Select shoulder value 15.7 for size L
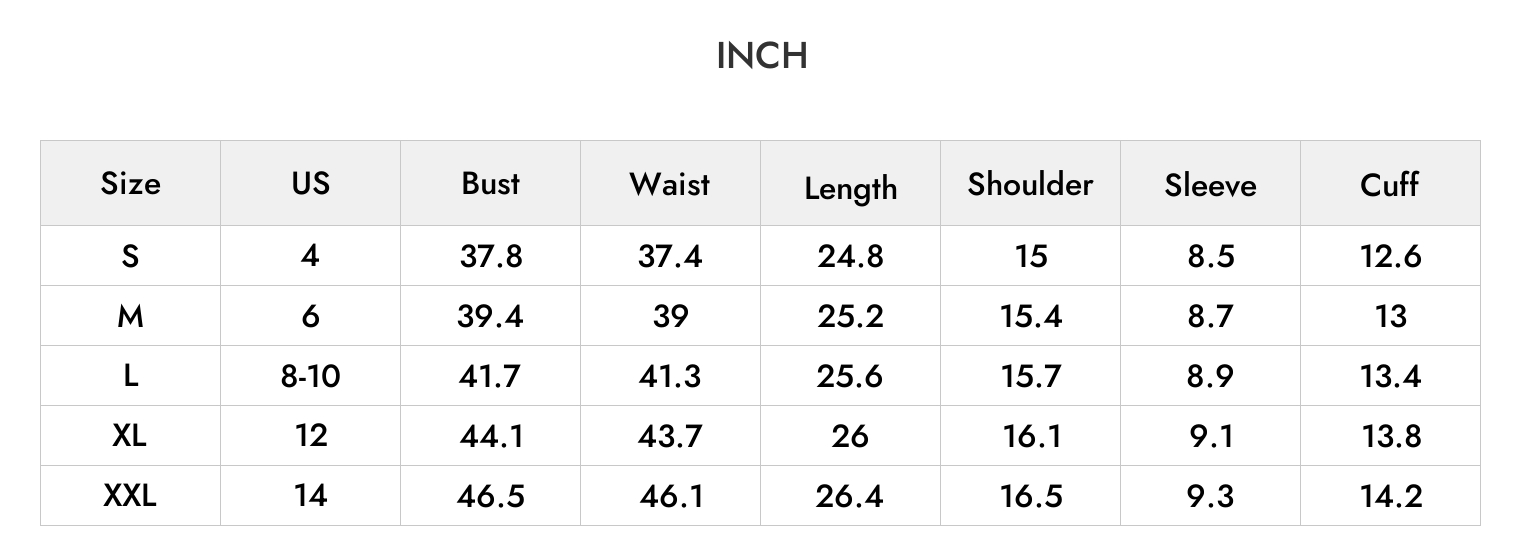 point(1030,376)
